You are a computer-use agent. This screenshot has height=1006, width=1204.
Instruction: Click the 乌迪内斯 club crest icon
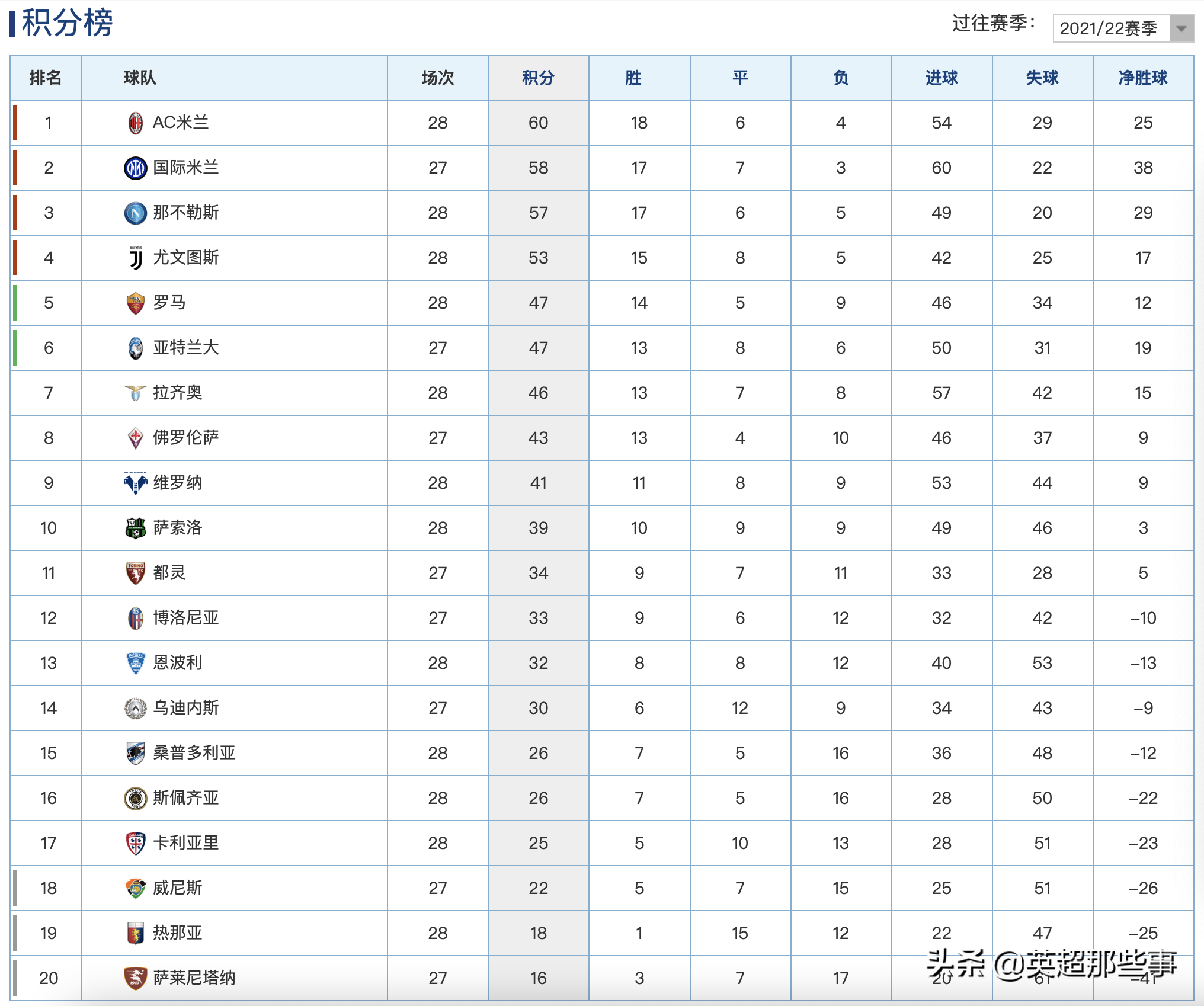point(136,708)
